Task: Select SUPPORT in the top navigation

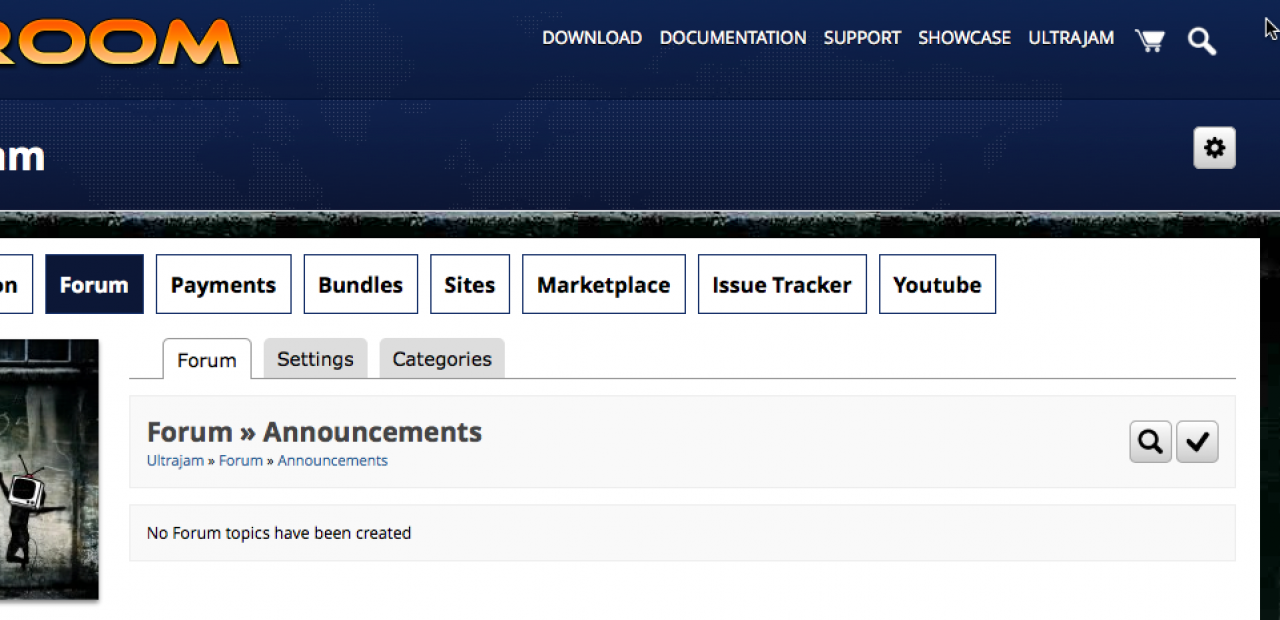Action: [862, 38]
